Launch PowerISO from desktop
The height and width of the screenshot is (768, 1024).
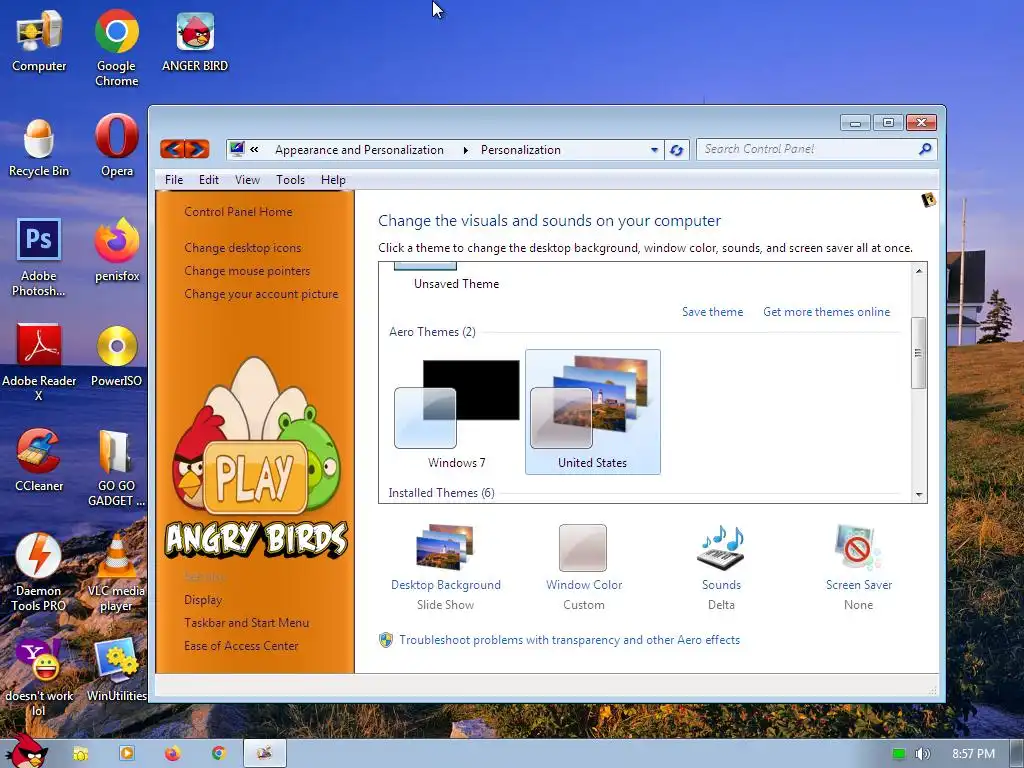tap(116, 356)
